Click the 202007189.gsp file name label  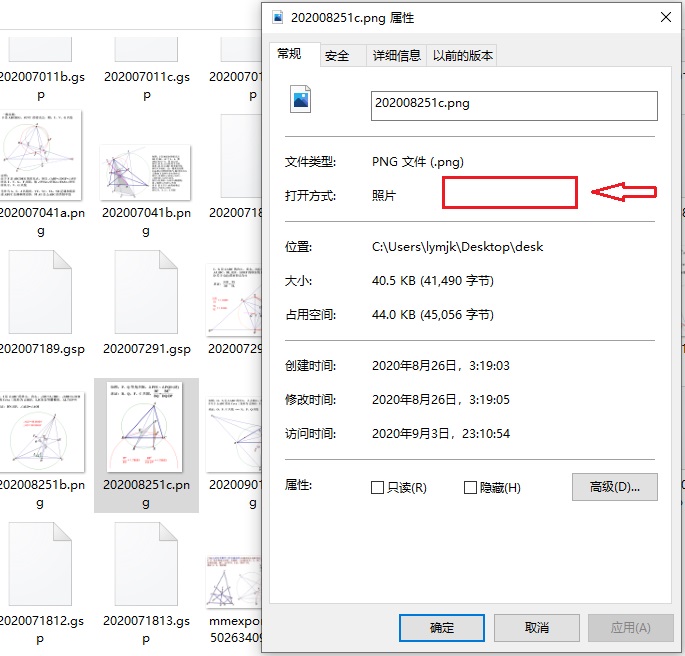[42, 349]
